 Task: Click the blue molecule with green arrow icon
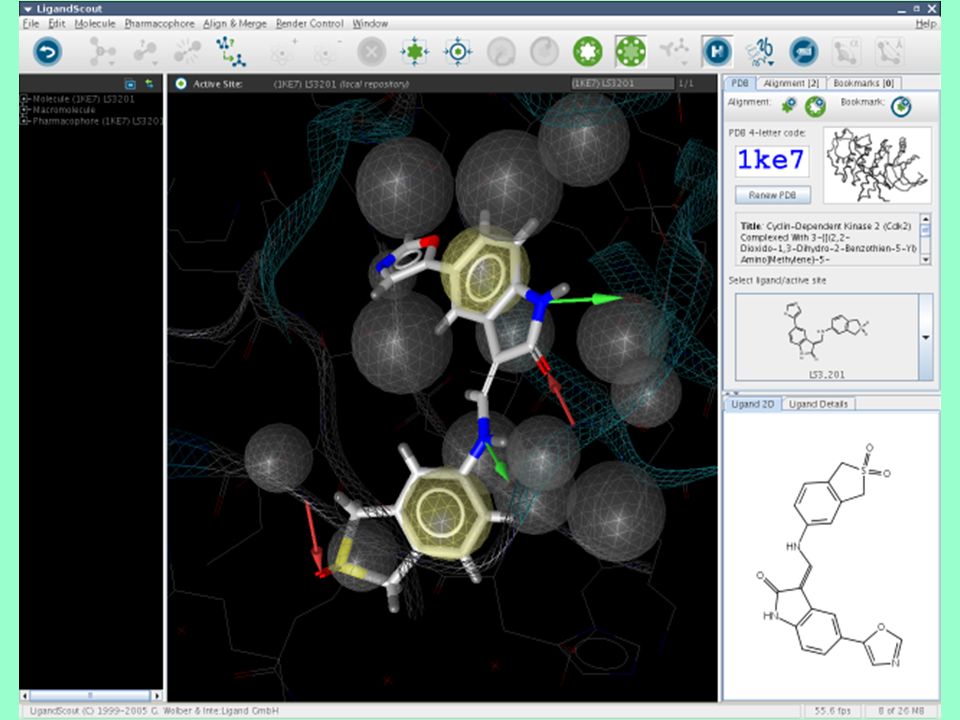click(231, 51)
